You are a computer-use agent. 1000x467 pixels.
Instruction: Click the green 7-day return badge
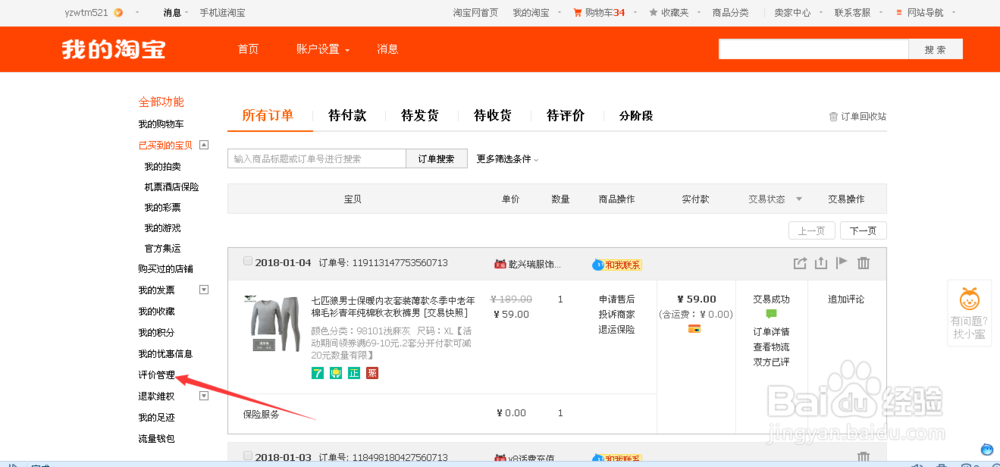point(317,373)
